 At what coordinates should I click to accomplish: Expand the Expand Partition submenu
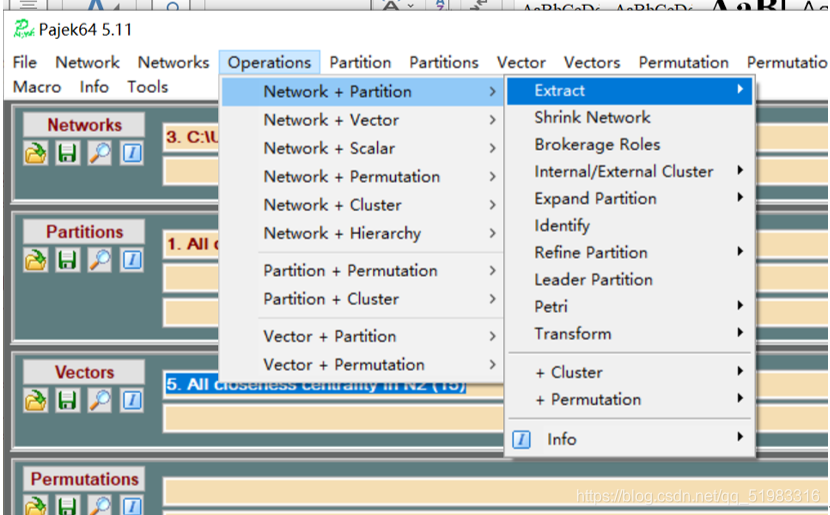pyautogui.click(x=629, y=198)
